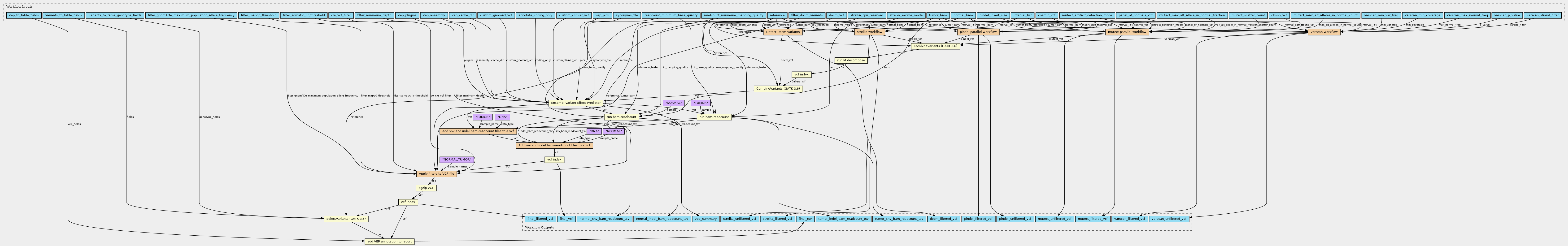The height and width of the screenshot is (246, 1568).
Task: Click the Apply filters to VCF file node
Action: pos(436,173)
